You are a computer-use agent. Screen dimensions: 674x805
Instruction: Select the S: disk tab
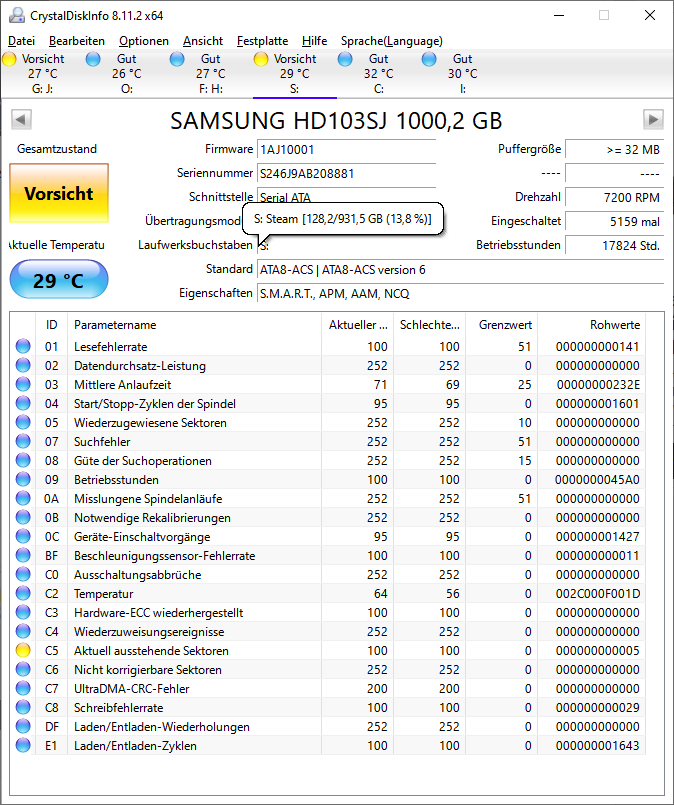click(295, 73)
